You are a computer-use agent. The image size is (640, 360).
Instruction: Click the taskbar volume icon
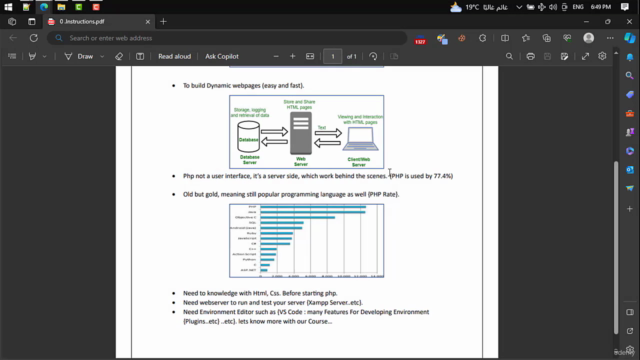click(x=553, y=7)
